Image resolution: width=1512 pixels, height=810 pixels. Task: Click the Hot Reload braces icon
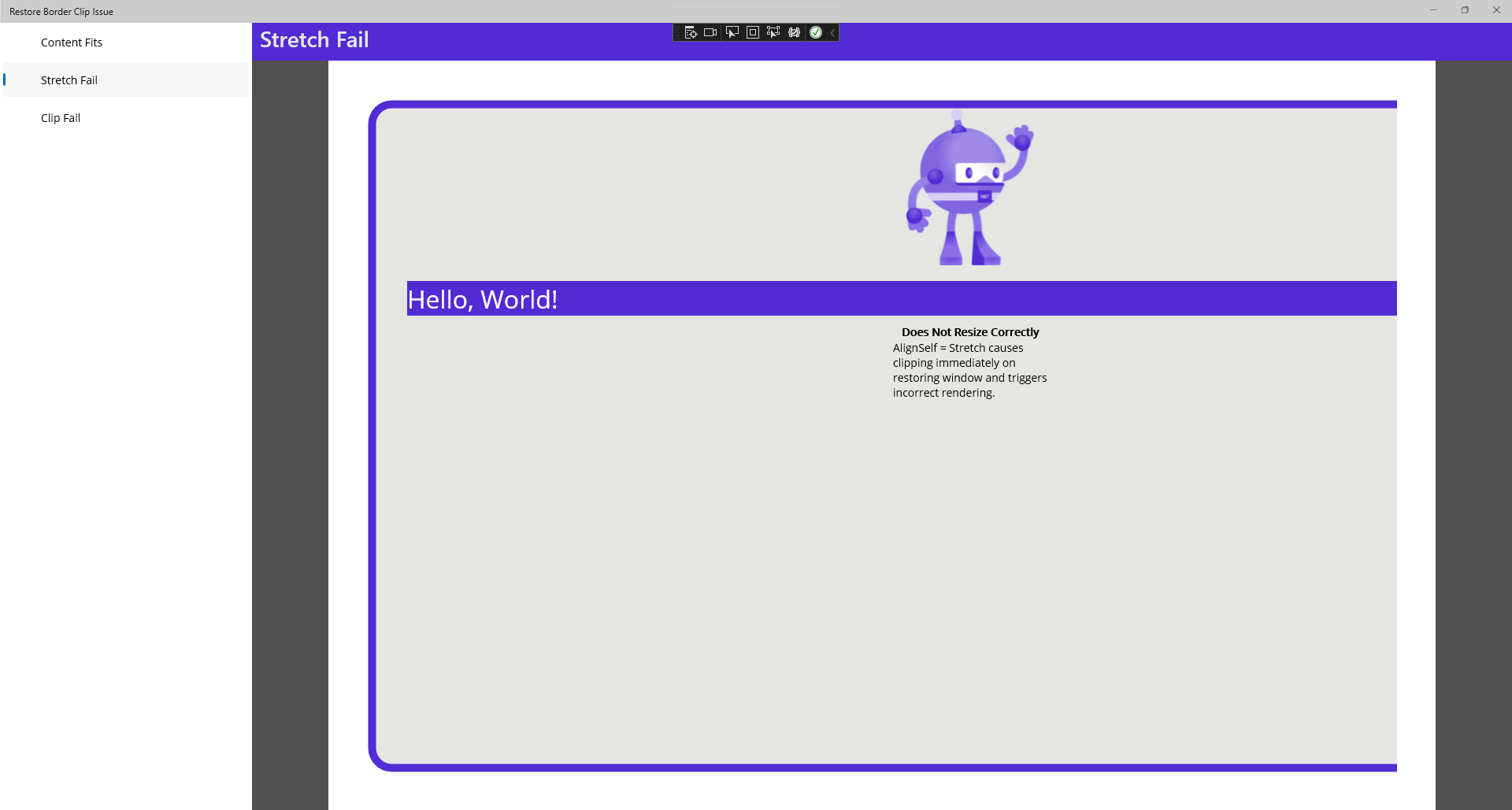(x=795, y=32)
